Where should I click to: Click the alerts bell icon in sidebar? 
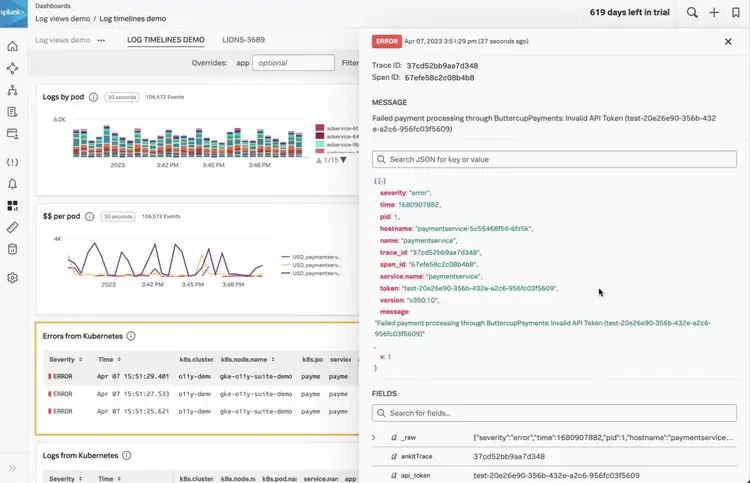(12, 184)
